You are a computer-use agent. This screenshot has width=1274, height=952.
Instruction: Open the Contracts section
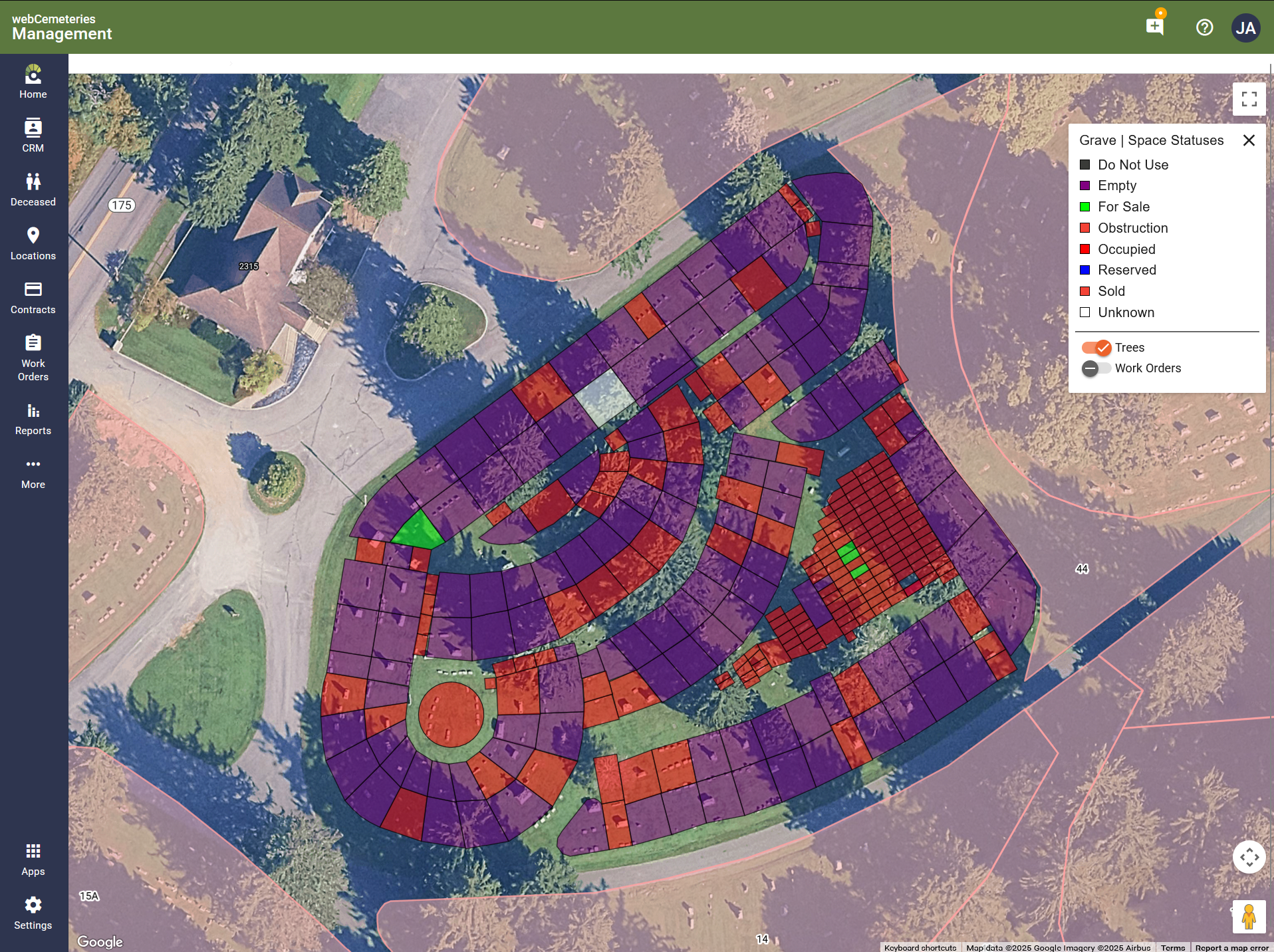[33, 297]
